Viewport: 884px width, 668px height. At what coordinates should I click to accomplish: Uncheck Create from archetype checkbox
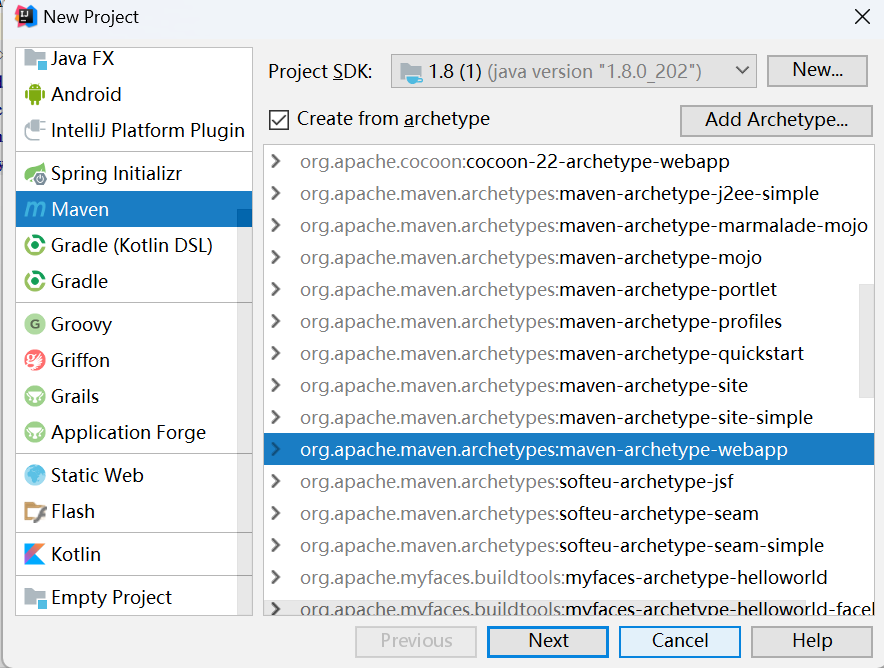(x=279, y=120)
